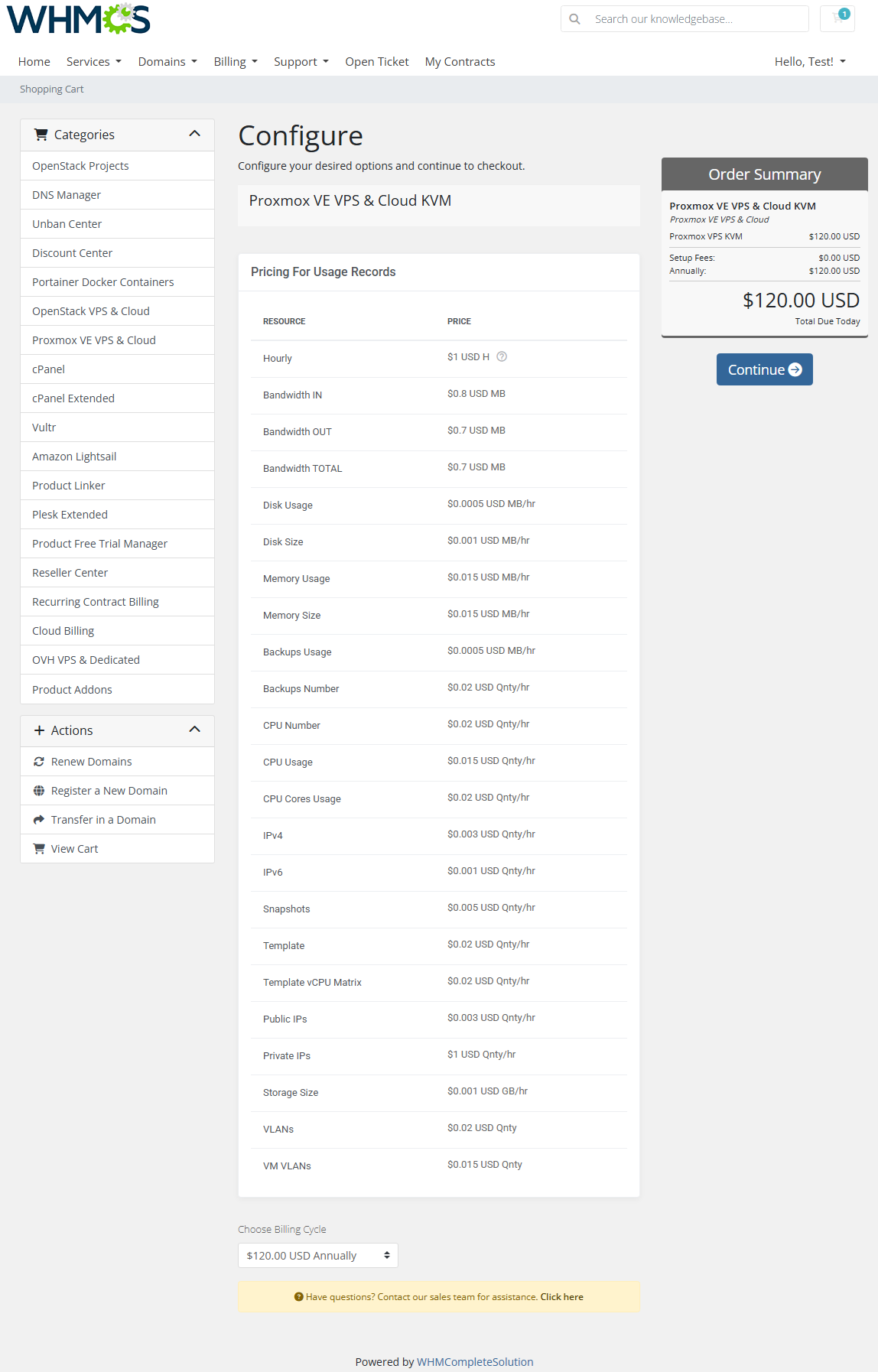The image size is (878, 1372).
Task: Click Register a New Domain link
Action: (117, 791)
